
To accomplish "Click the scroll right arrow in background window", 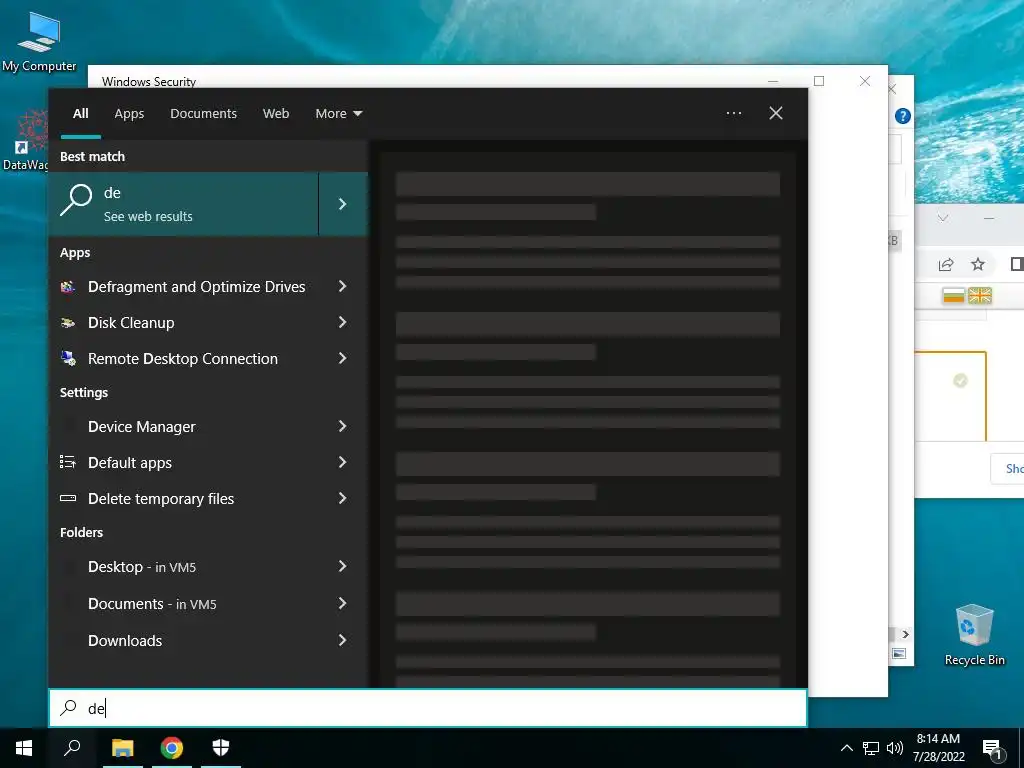I will [905, 634].
